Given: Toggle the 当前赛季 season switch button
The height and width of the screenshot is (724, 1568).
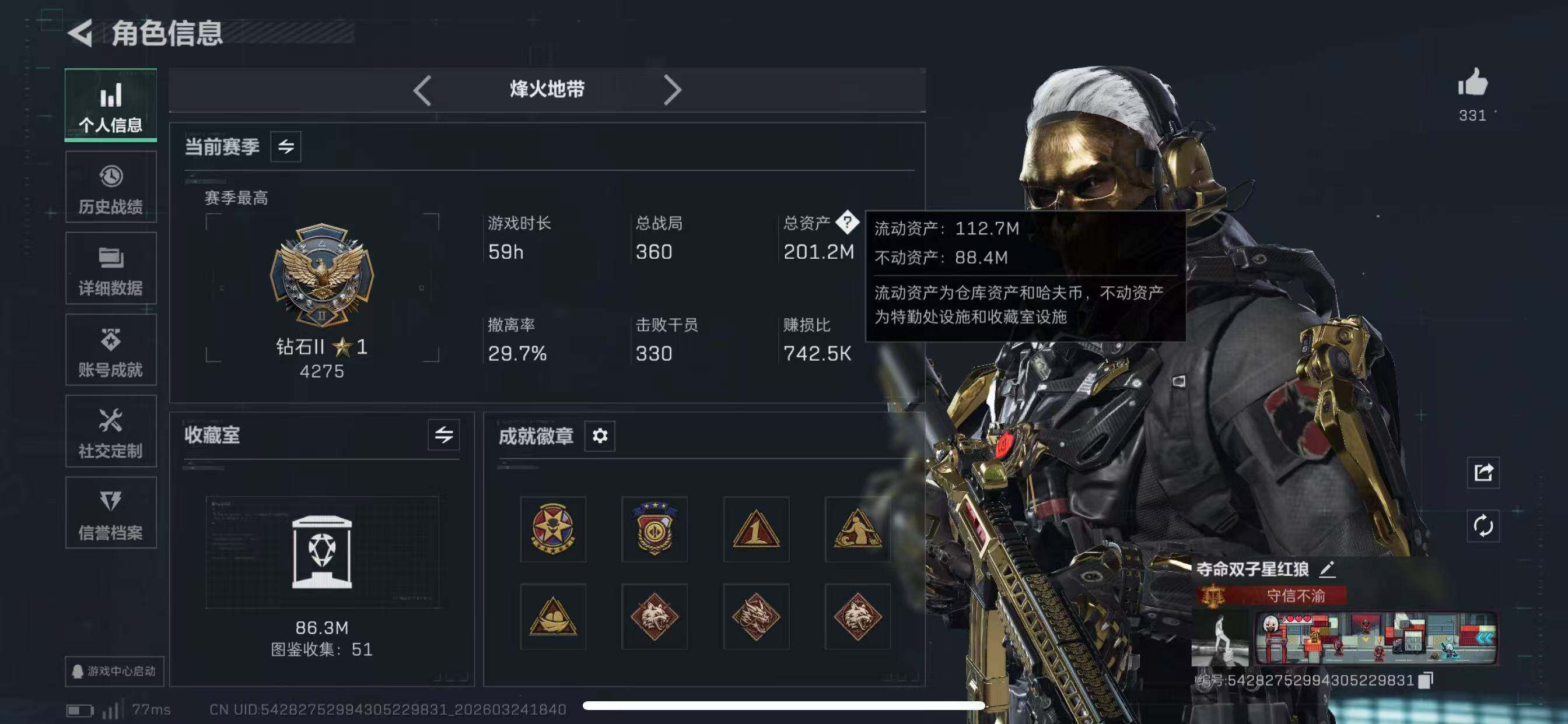Looking at the screenshot, I should [x=285, y=147].
